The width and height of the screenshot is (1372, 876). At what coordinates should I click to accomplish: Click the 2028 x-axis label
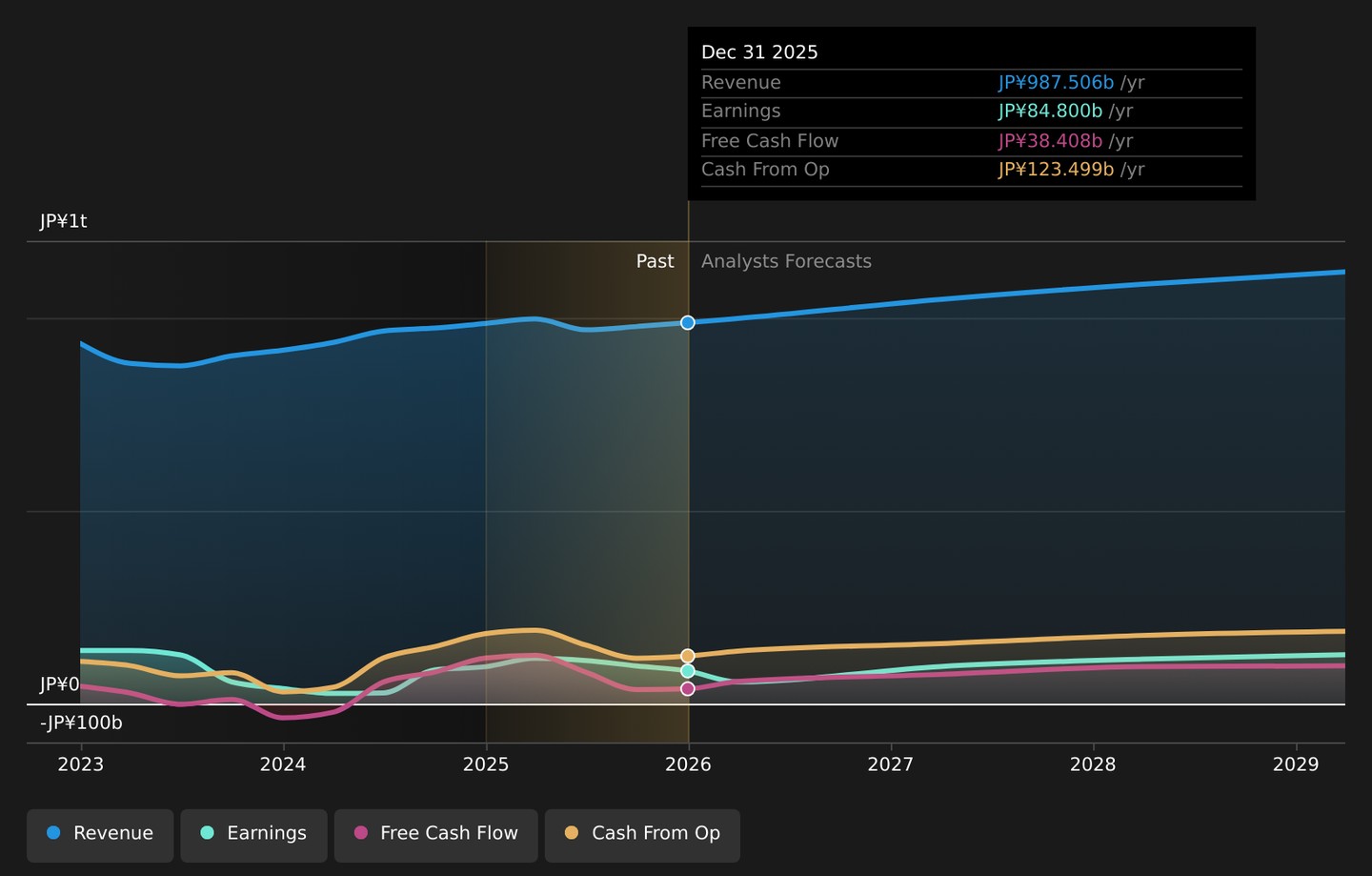[1093, 764]
